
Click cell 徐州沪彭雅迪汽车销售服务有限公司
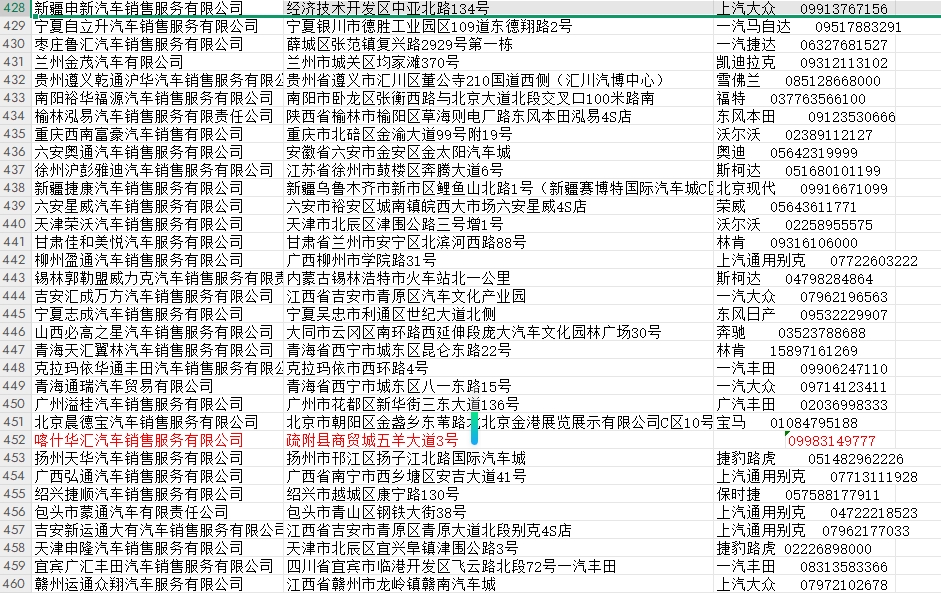[x=154, y=170]
